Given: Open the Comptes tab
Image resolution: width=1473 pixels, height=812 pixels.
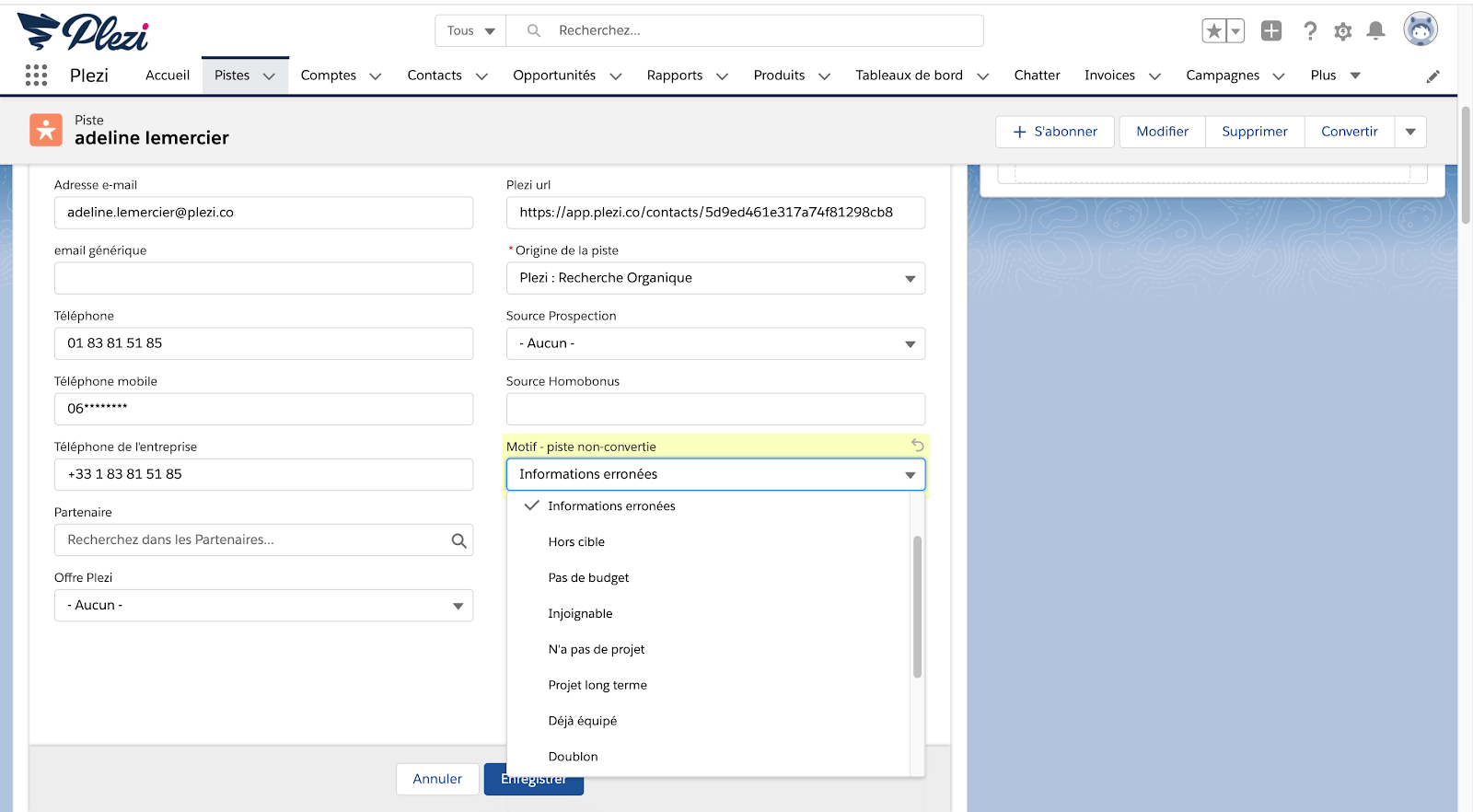Looking at the screenshot, I should click(x=329, y=75).
